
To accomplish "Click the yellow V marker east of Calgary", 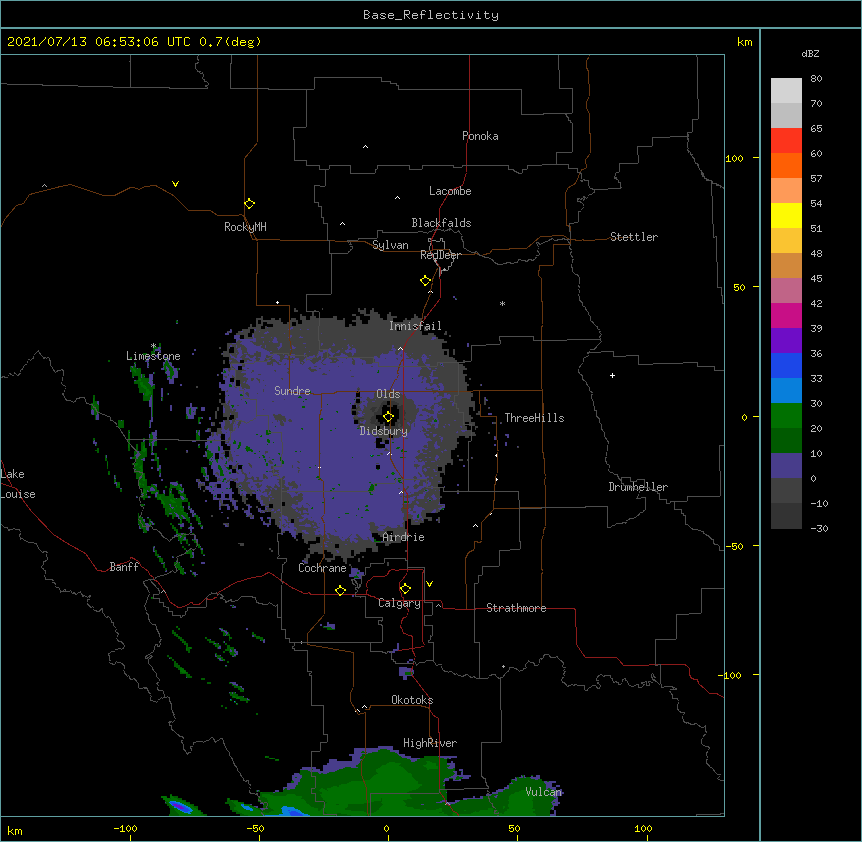I will [429, 584].
